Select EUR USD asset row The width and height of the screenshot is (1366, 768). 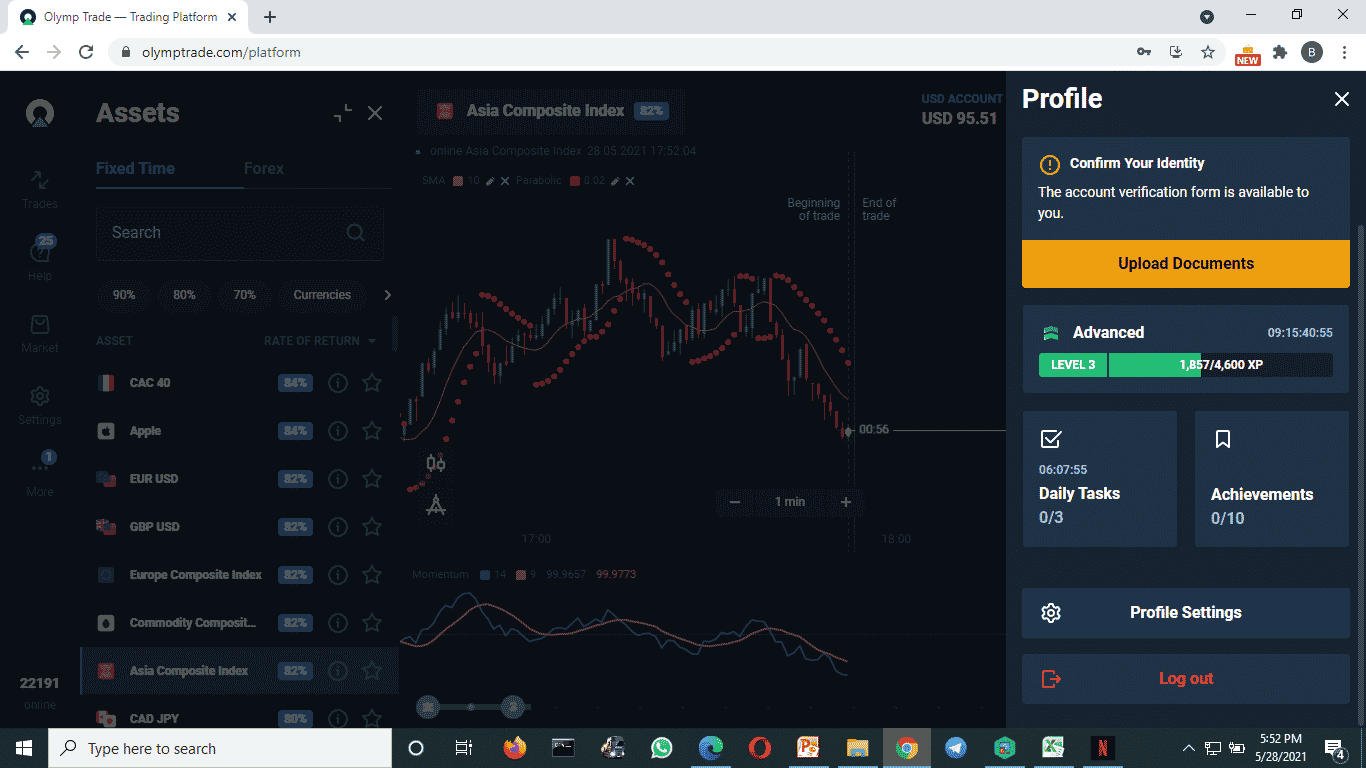[x=240, y=479]
